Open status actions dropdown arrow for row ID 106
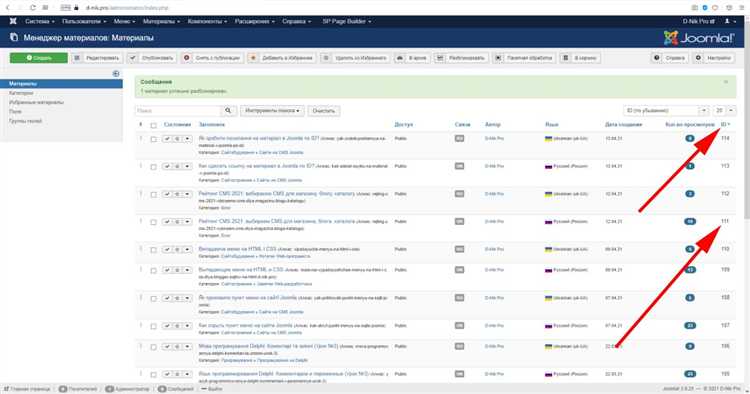750x394 pixels. coord(187,347)
